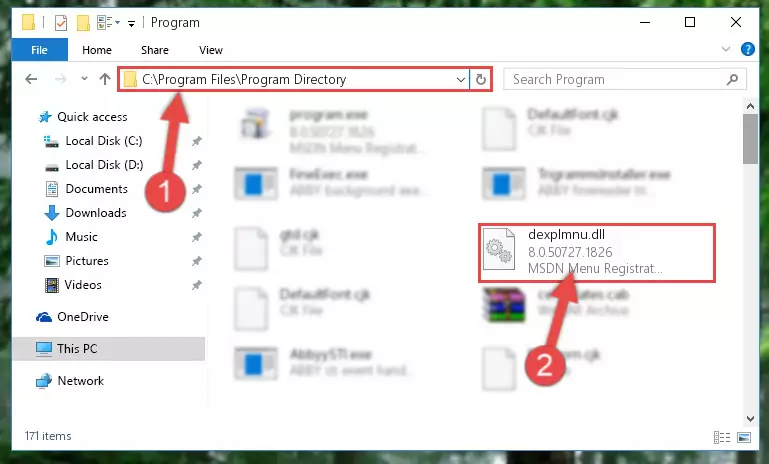Open Videos in sidebar

point(83,285)
